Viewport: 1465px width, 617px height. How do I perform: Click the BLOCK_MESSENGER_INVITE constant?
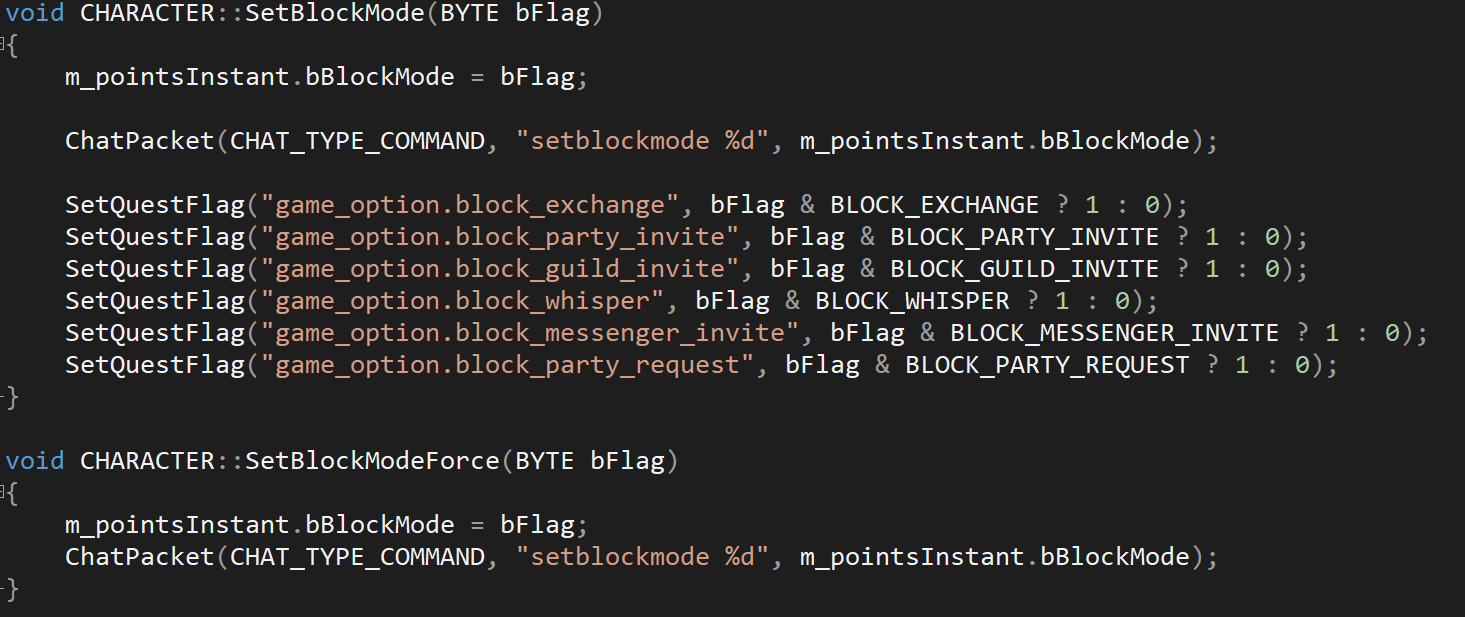1114,333
